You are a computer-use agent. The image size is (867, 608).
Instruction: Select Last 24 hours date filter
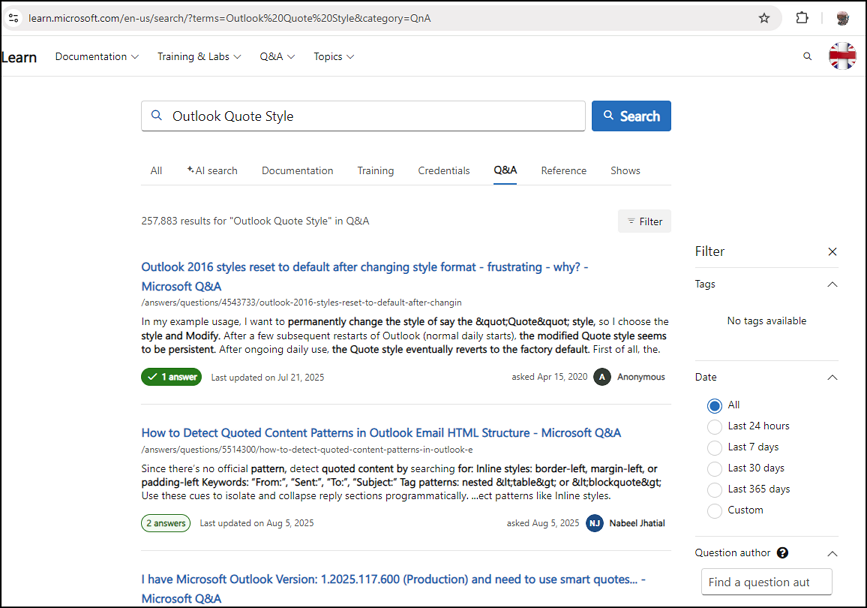714,427
